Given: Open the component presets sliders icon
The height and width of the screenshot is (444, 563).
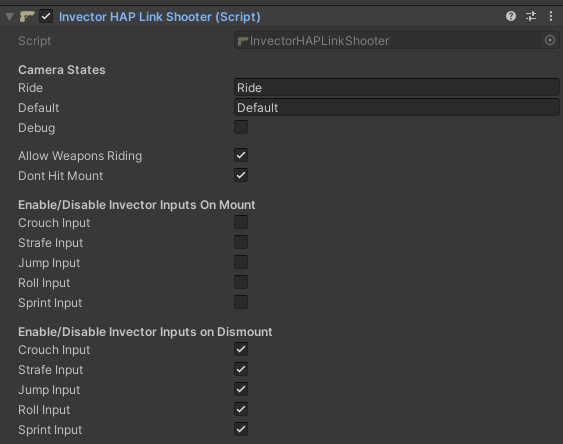Looking at the screenshot, I should pos(531,16).
